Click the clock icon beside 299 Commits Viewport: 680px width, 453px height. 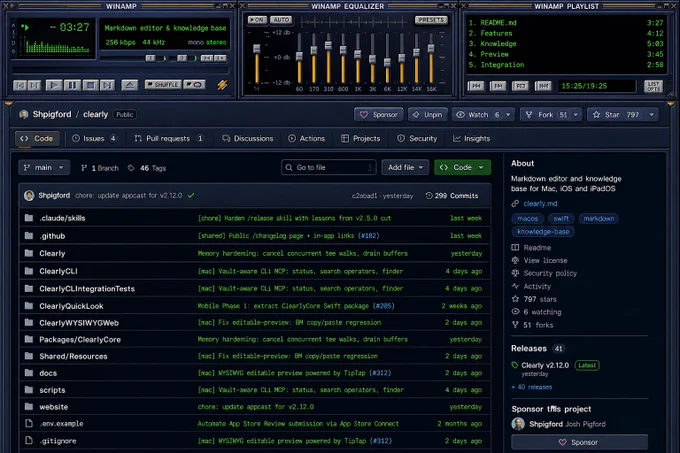tap(429, 196)
